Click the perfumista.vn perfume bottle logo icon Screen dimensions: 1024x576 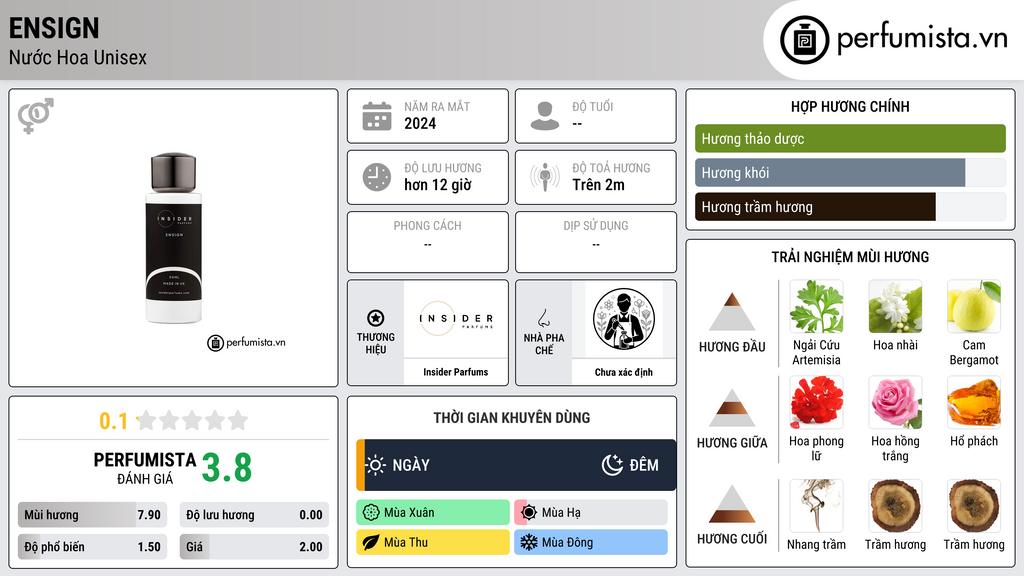tap(804, 40)
